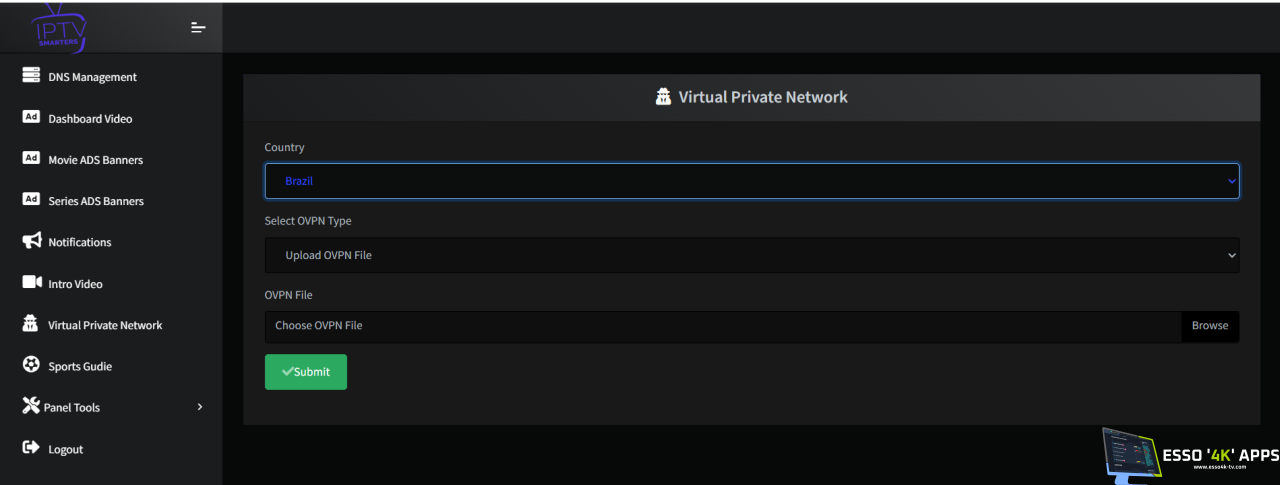Click the Notifications megaphone icon
Image resolution: width=1280 pixels, height=485 pixels.
tap(31, 241)
